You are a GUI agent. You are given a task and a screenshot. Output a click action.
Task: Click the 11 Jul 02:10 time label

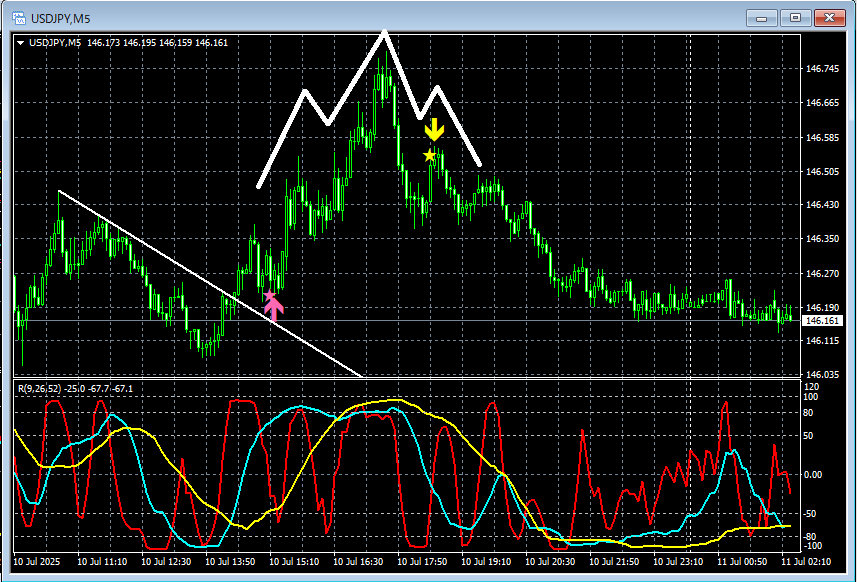pyautogui.click(x=807, y=562)
